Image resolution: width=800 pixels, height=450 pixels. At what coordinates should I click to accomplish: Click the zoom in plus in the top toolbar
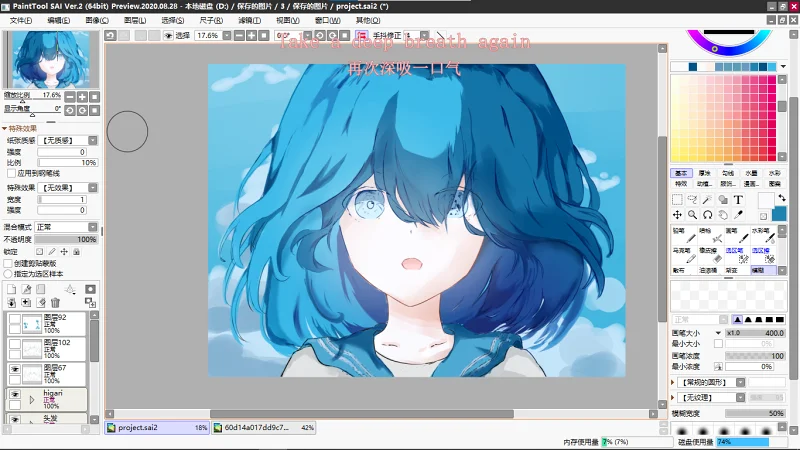pos(251,35)
